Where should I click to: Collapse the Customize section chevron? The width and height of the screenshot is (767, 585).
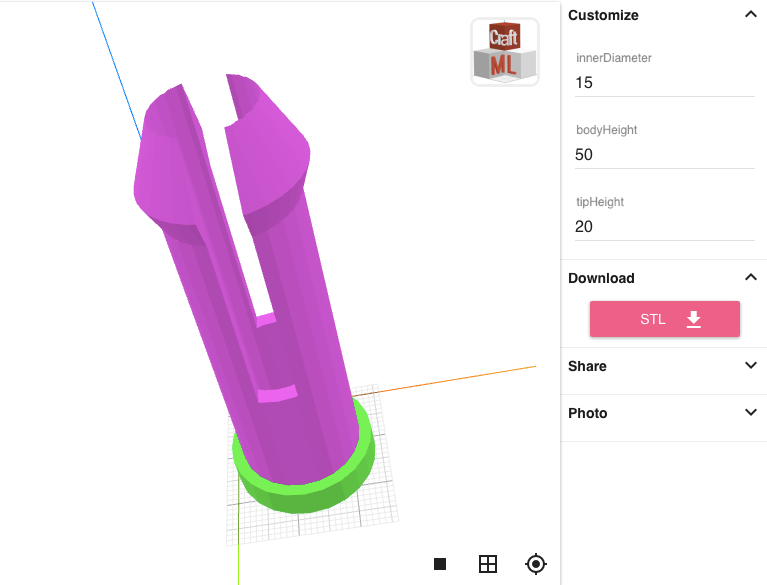pyautogui.click(x=750, y=14)
